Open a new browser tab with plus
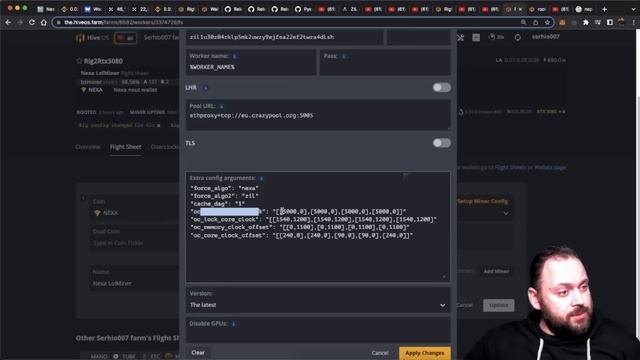Viewport: 640px width, 360px height. point(604,9)
